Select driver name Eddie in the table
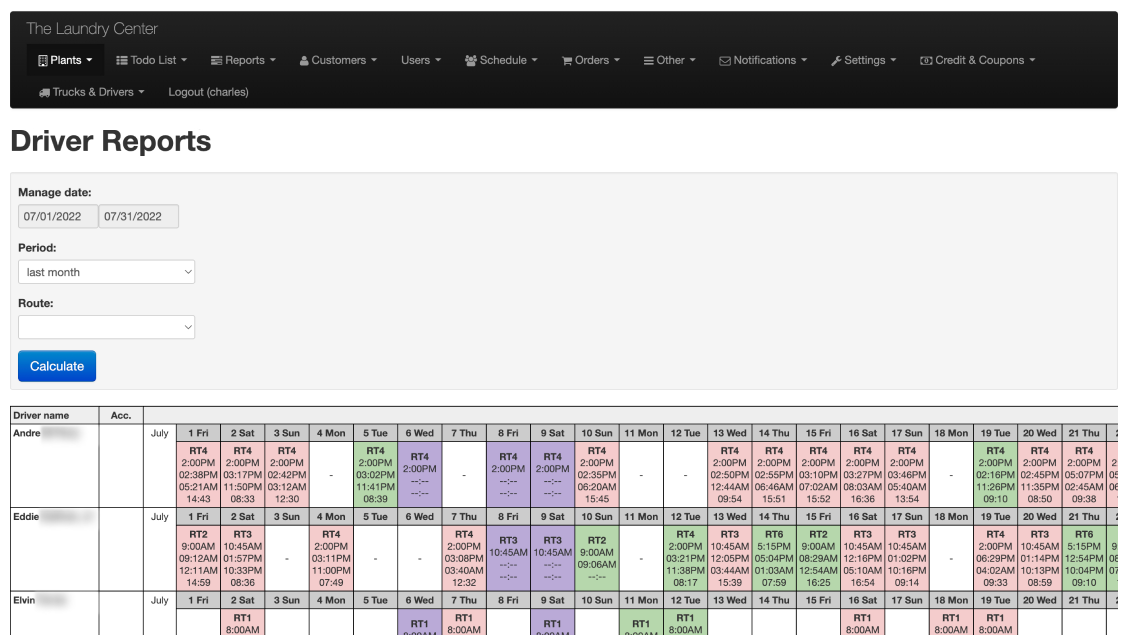1128x635 pixels. click(x=26, y=516)
